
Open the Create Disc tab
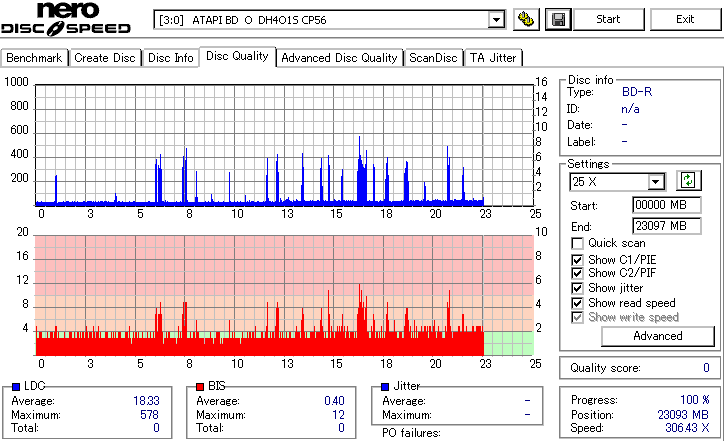(x=105, y=58)
